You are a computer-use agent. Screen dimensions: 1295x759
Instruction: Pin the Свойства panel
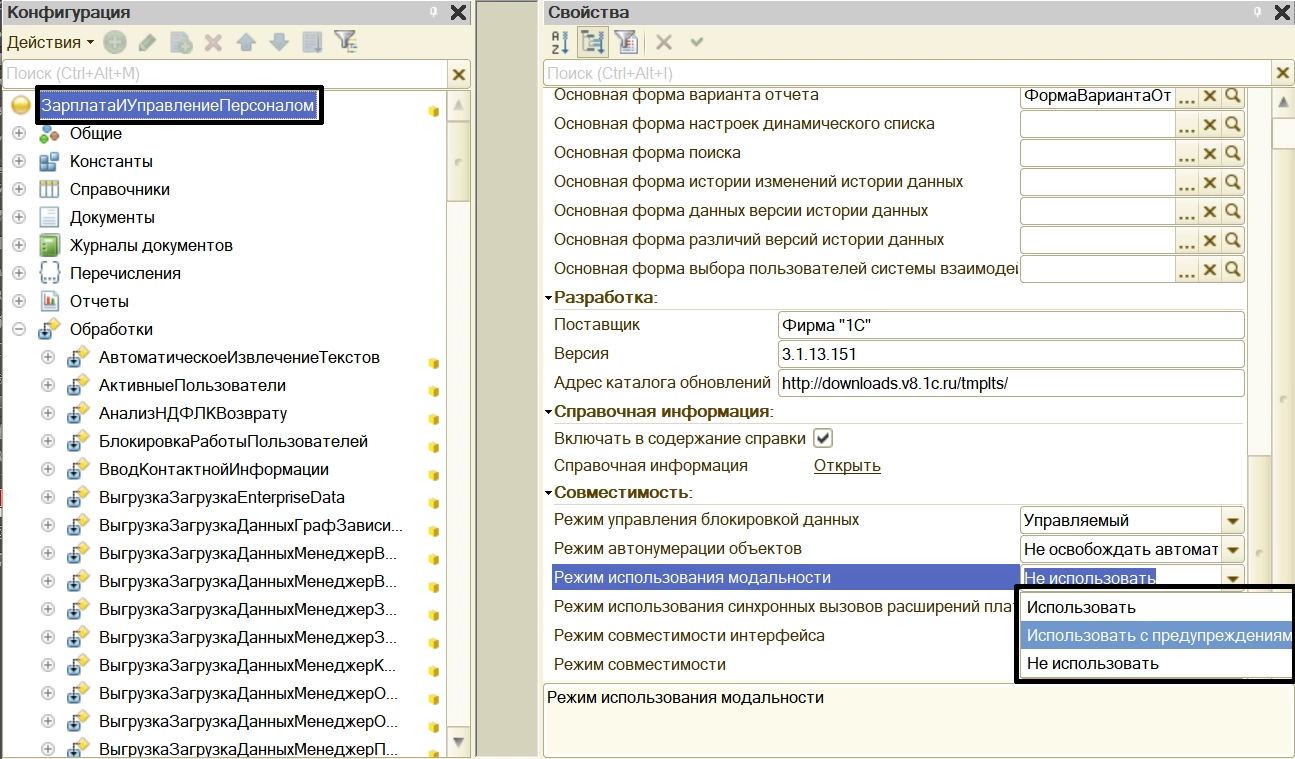click(x=1256, y=12)
